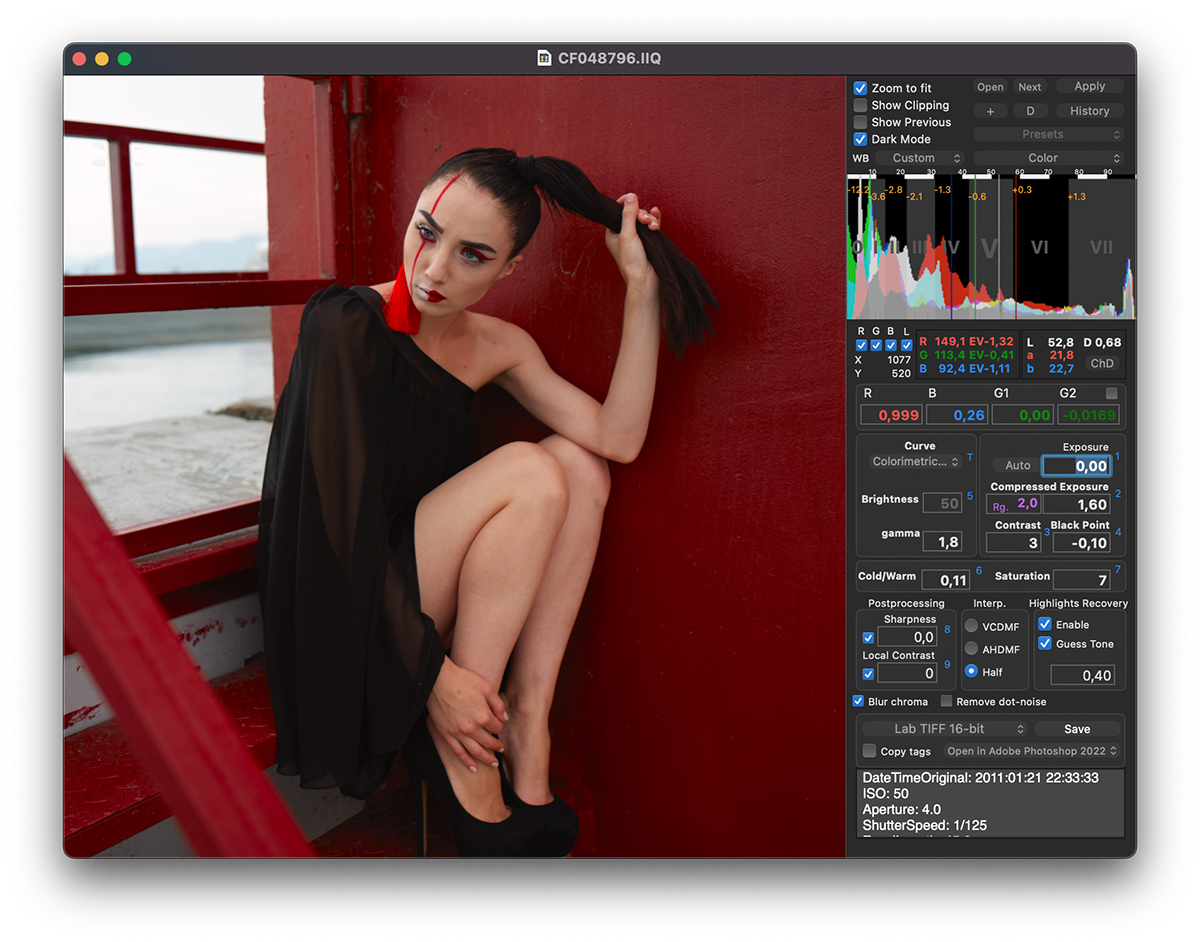Screen dimensions: 1200x942
Task: Click the Sharpness value field 0,0
Action: [907, 637]
